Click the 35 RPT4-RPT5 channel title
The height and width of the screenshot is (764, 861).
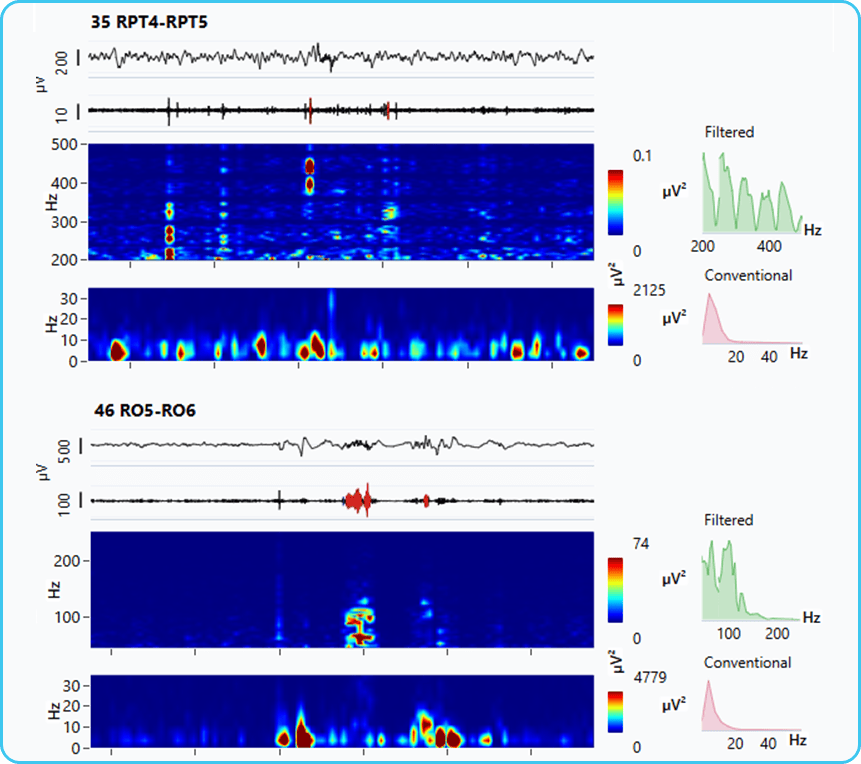point(149,23)
